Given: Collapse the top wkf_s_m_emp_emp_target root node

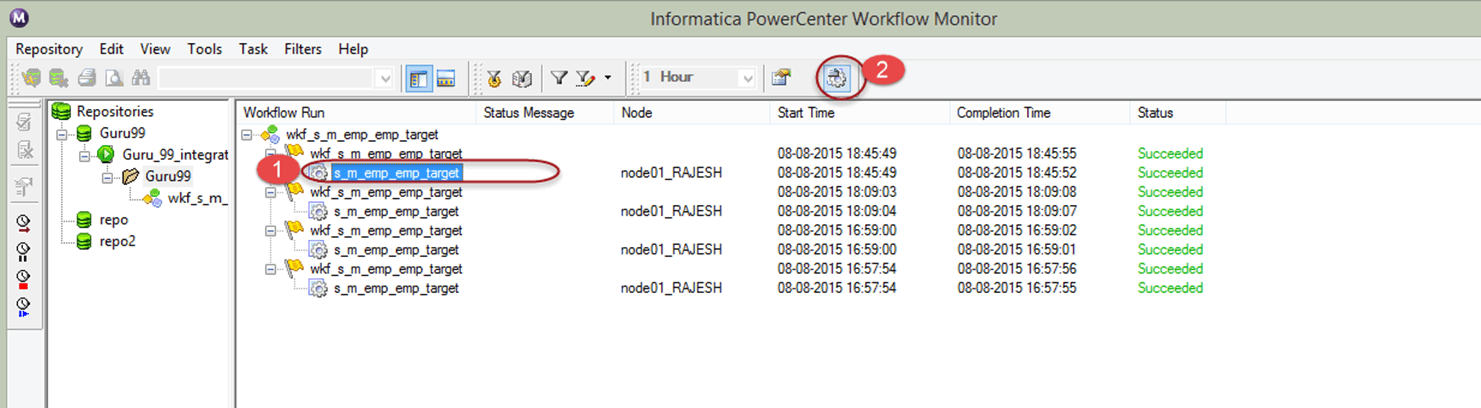Looking at the screenshot, I should pyautogui.click(x=248, y=135).
